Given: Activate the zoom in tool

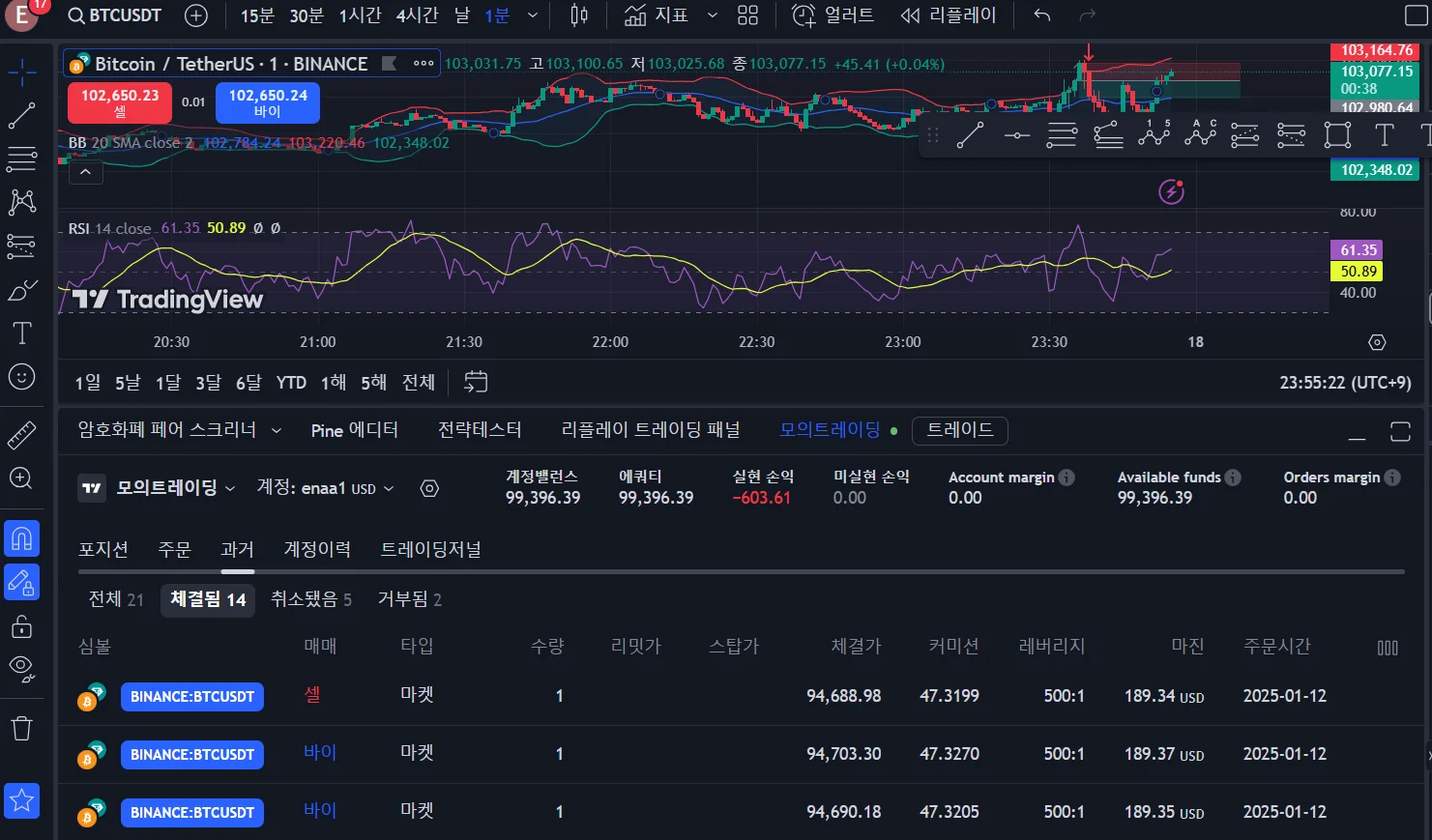Looking at the screenshot, I should [22, 478].
